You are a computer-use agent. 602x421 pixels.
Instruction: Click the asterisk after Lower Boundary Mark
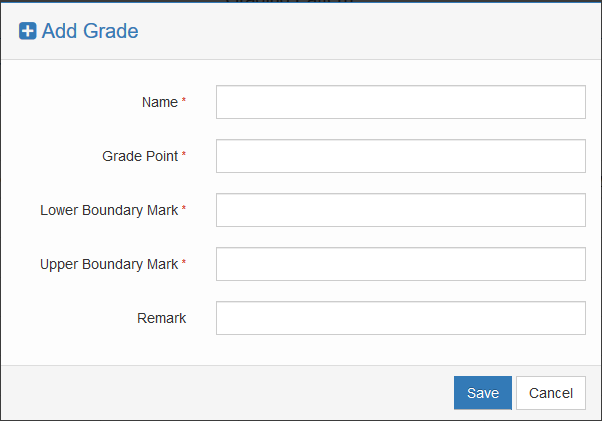[184, 209]
